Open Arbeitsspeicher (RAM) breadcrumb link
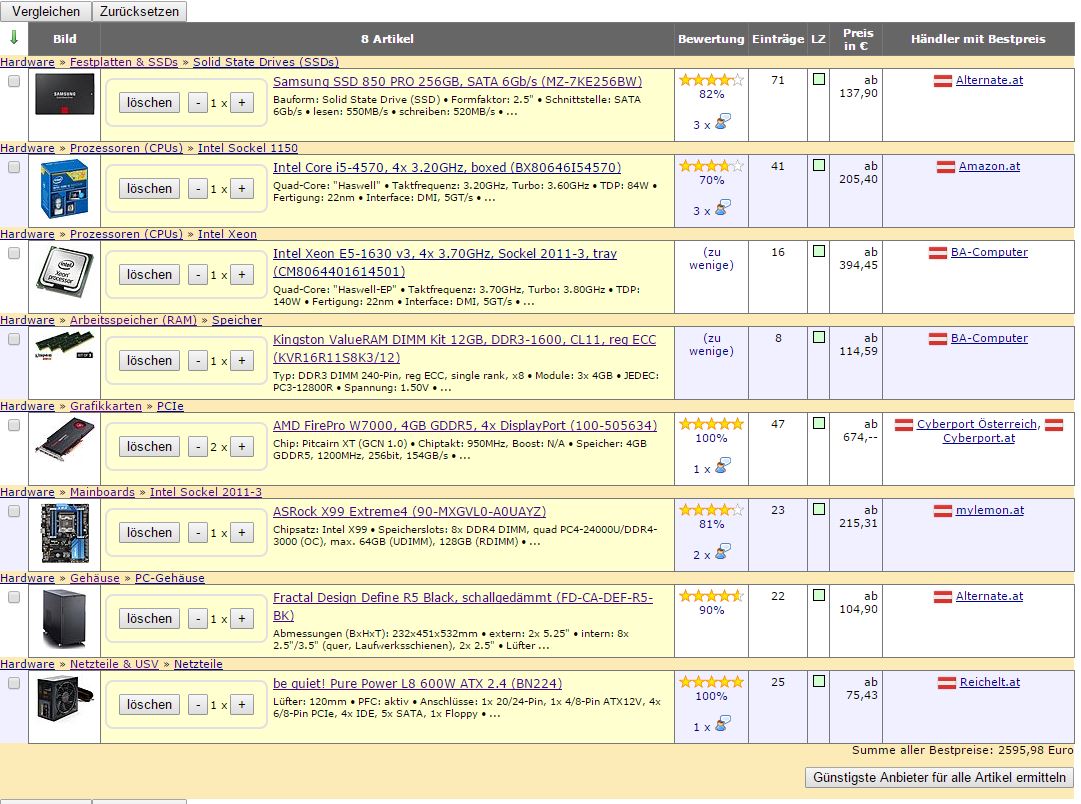Screen dimensions: 1081x804 [133, 320]
